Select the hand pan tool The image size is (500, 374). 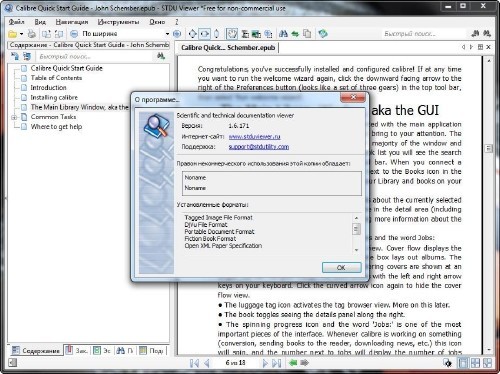click(x=232, y=34)
